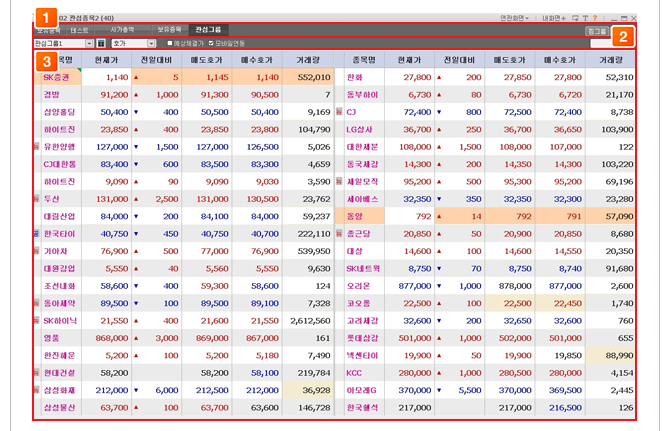
Task: Select the LG상사 stock name
Action: [x=359, y=129]
